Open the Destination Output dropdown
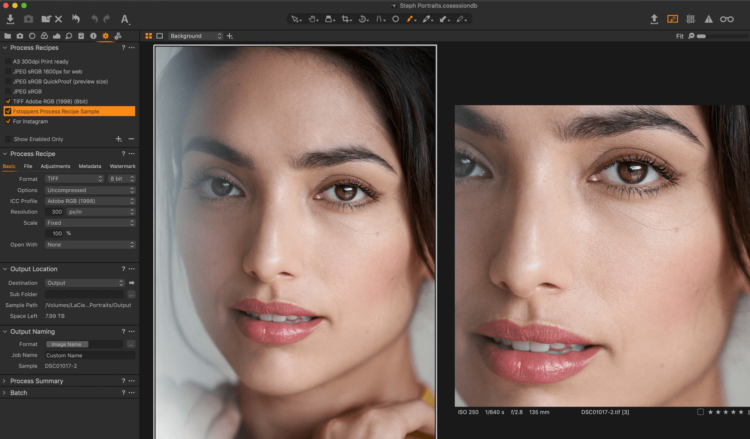Viewport: 750px width, 439px height. [85, 283]
